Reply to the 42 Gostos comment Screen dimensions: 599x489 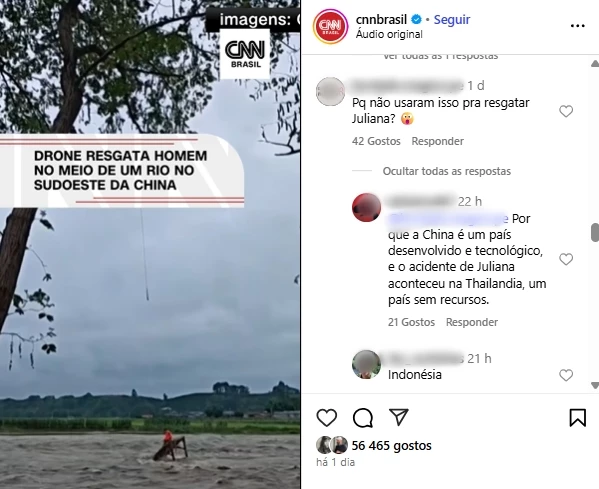437,141
